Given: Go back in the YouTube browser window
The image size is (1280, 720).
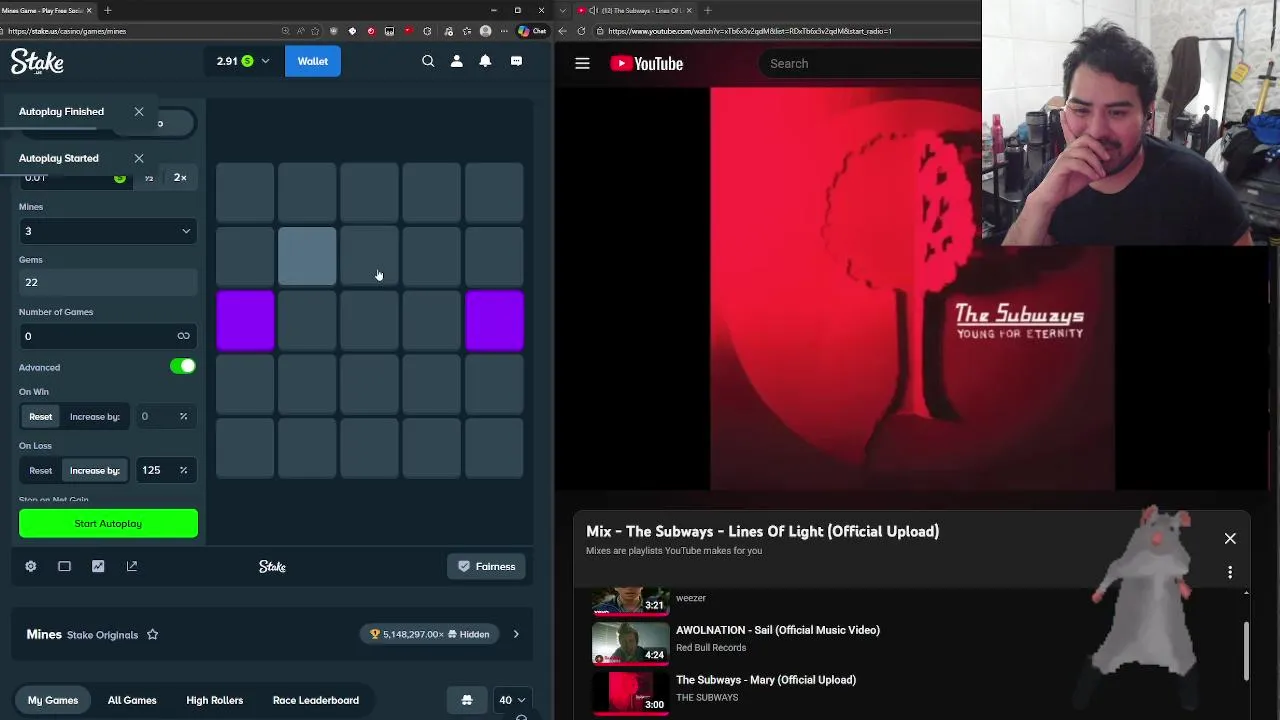Looking at the screenshot, I should pyautogui.click(x=563, y=31).
